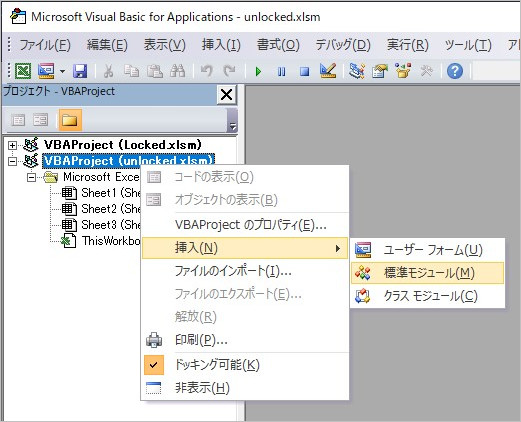This screenshot has width=521, height=422.
Task: Open the ツール(T) menu
Action: [x=468, y=45]
